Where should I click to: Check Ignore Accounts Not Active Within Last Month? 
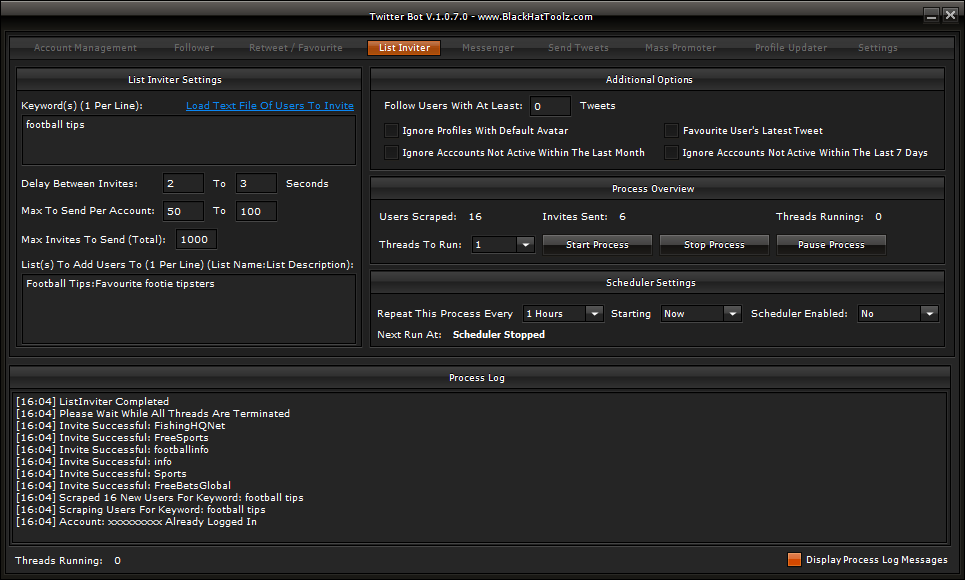(x=391, y=152)
